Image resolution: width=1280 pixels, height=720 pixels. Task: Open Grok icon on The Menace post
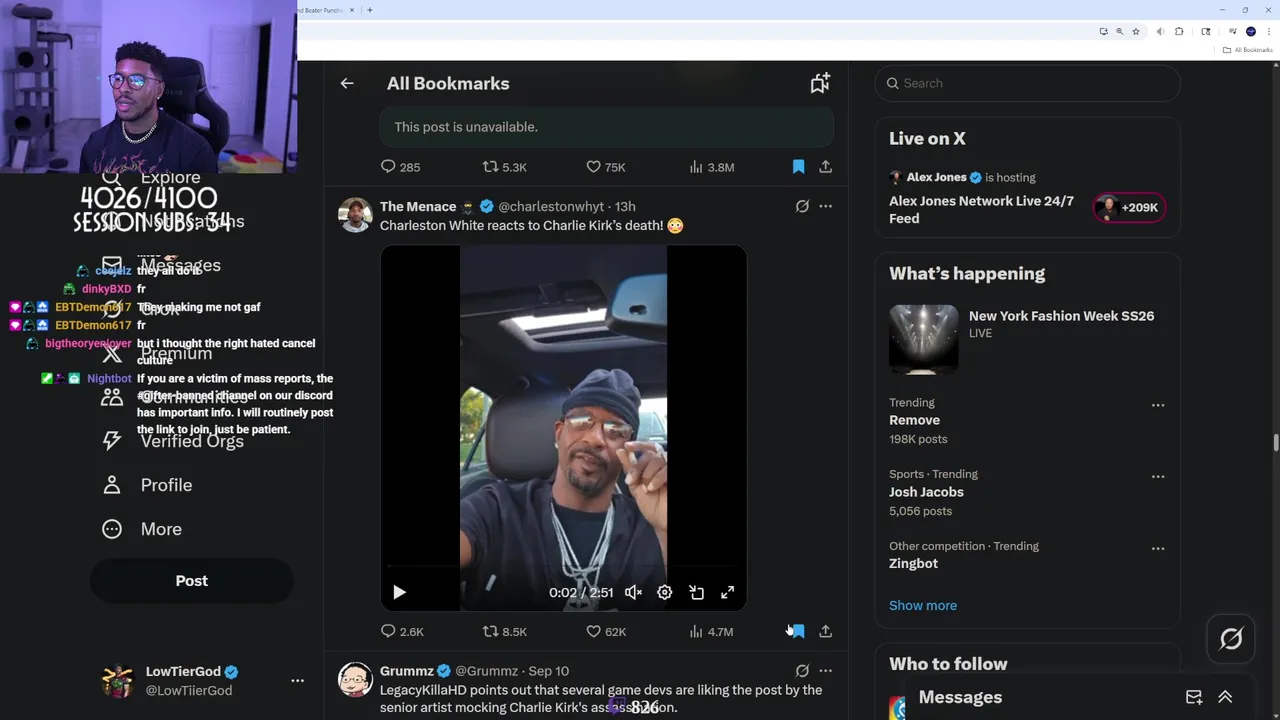point(802,206)
